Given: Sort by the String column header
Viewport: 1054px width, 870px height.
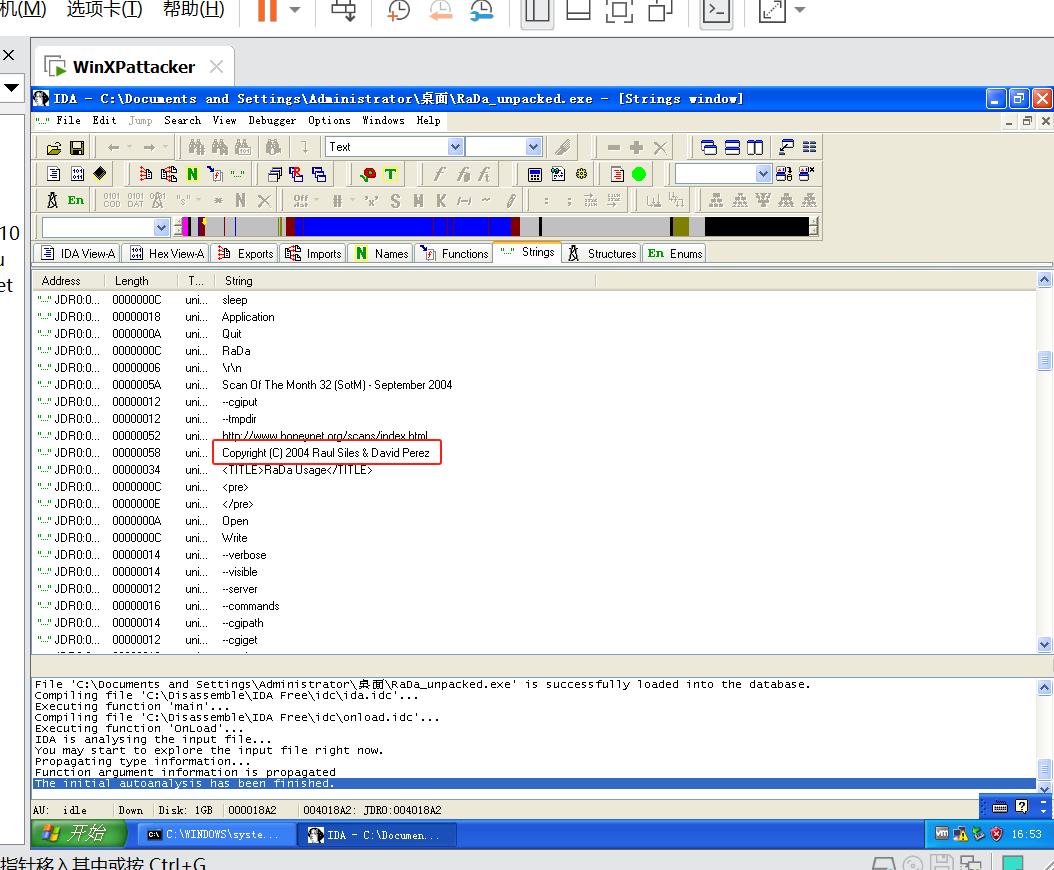Looking at the screenshot, I should tap(405, 281).
